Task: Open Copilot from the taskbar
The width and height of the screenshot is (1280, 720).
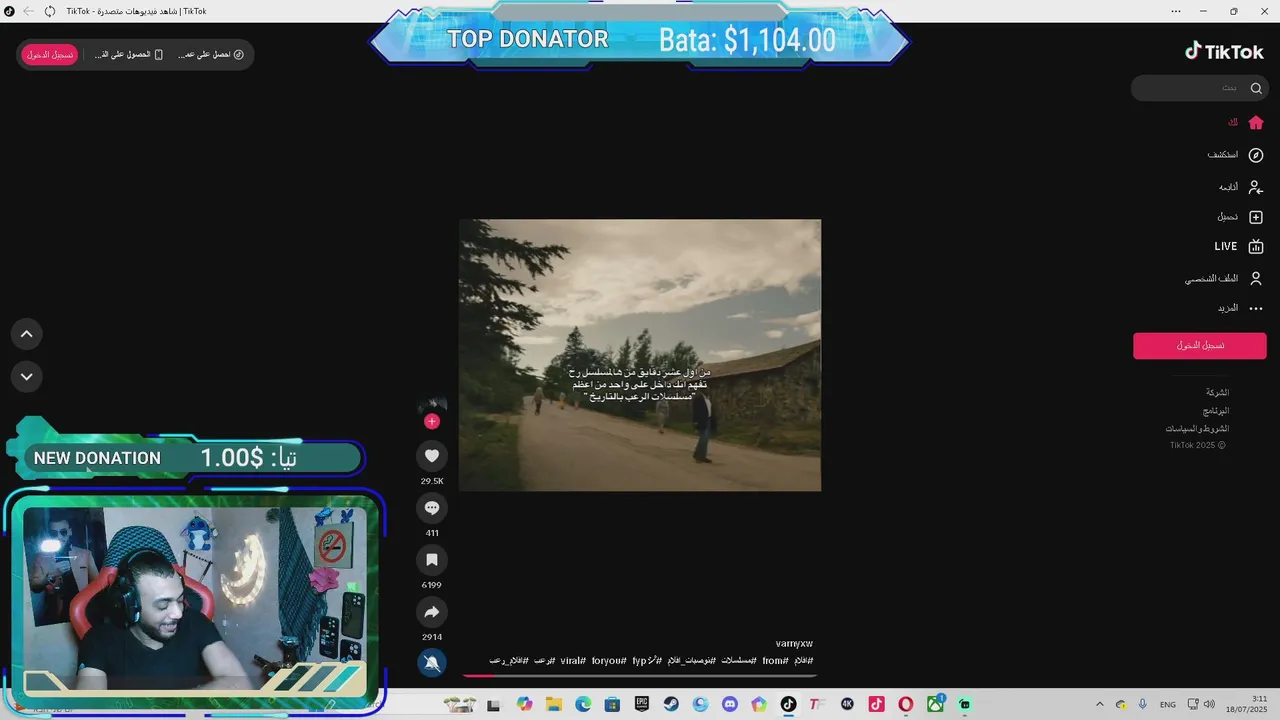Action: 525,705
